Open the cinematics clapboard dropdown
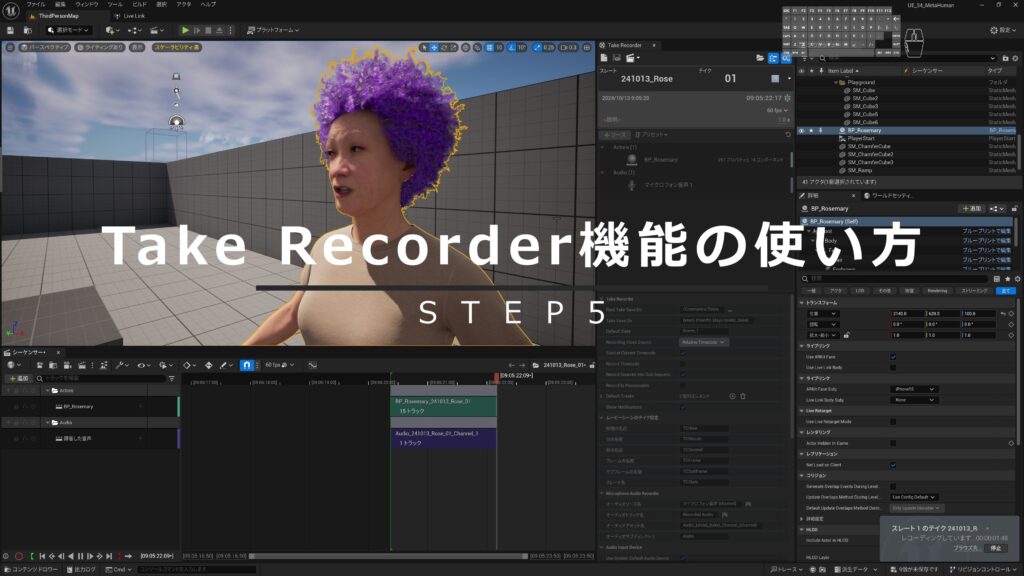 point(155,30)
